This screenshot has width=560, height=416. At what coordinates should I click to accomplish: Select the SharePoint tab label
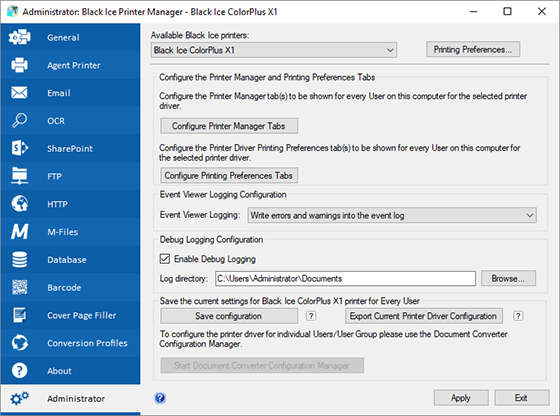tap(70, 149)
